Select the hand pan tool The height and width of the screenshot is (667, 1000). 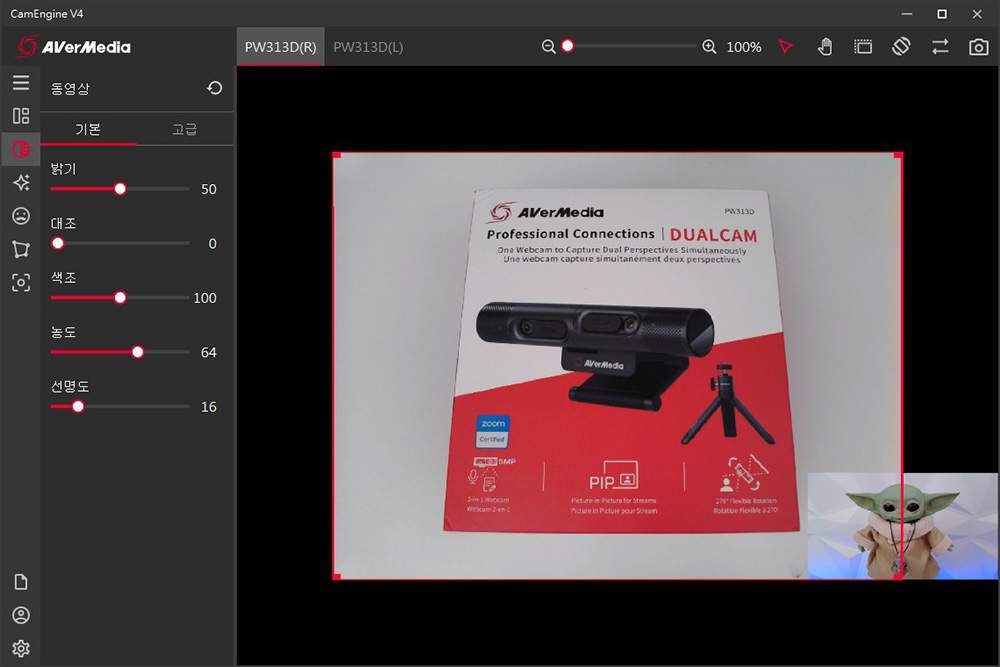pos(825,47)
